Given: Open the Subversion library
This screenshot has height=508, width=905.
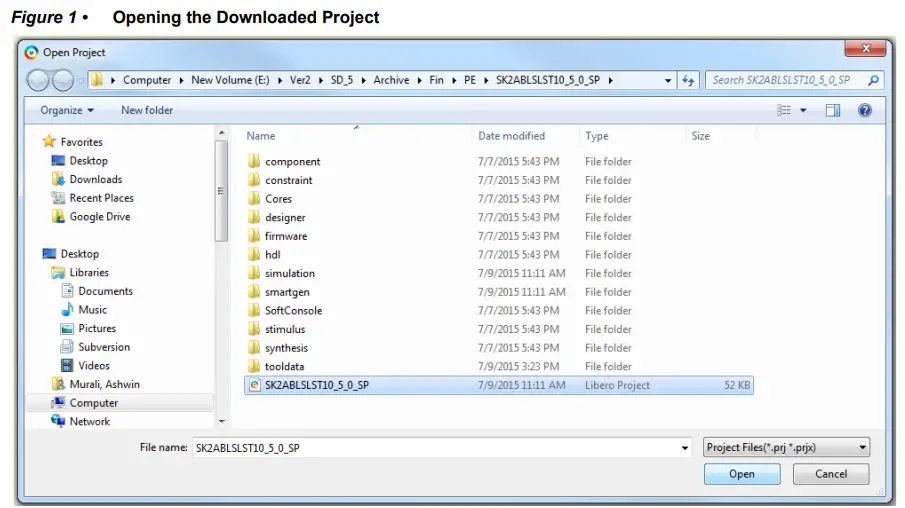Looking at the screenshot, I should click(x=104, y=347).
